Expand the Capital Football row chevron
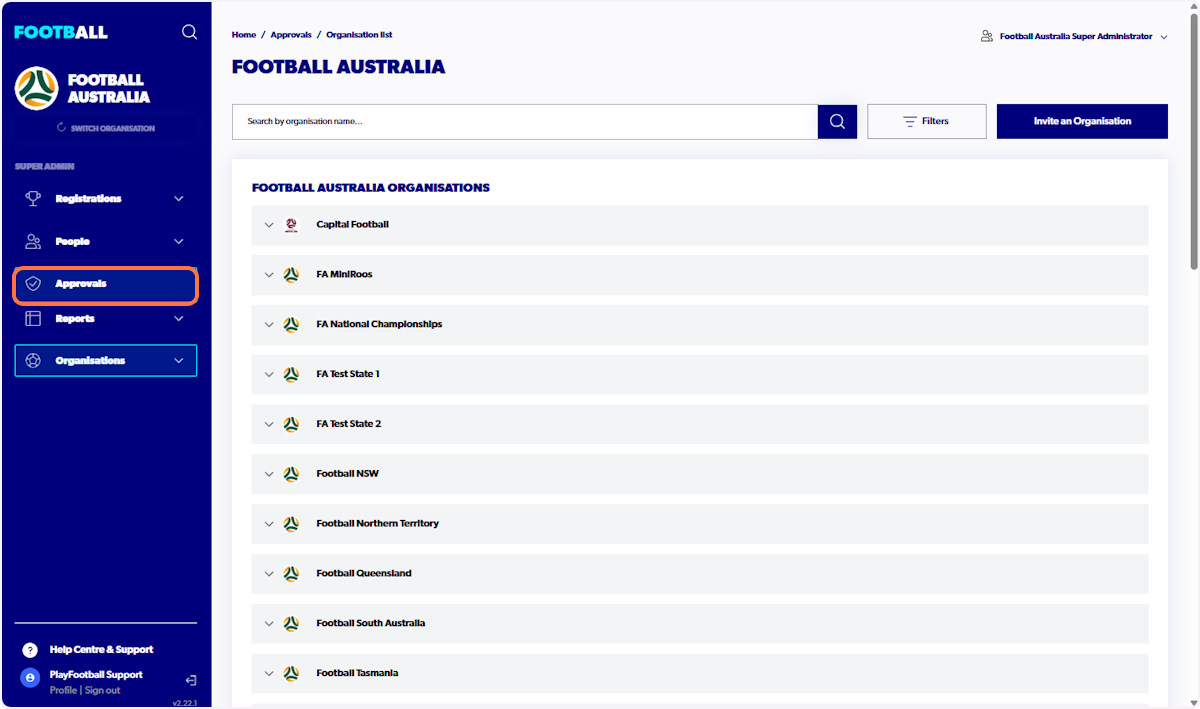 [268, 225]
